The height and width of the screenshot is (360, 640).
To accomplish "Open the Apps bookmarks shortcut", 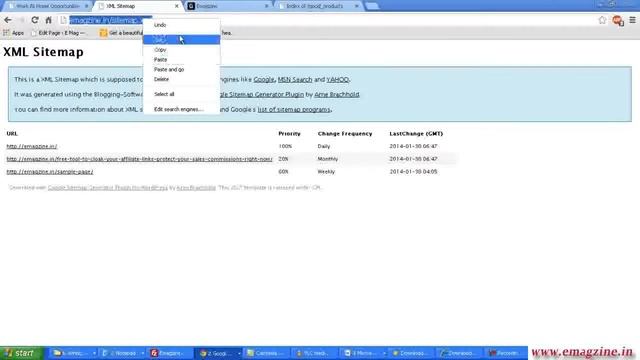I will click(14, 33).
